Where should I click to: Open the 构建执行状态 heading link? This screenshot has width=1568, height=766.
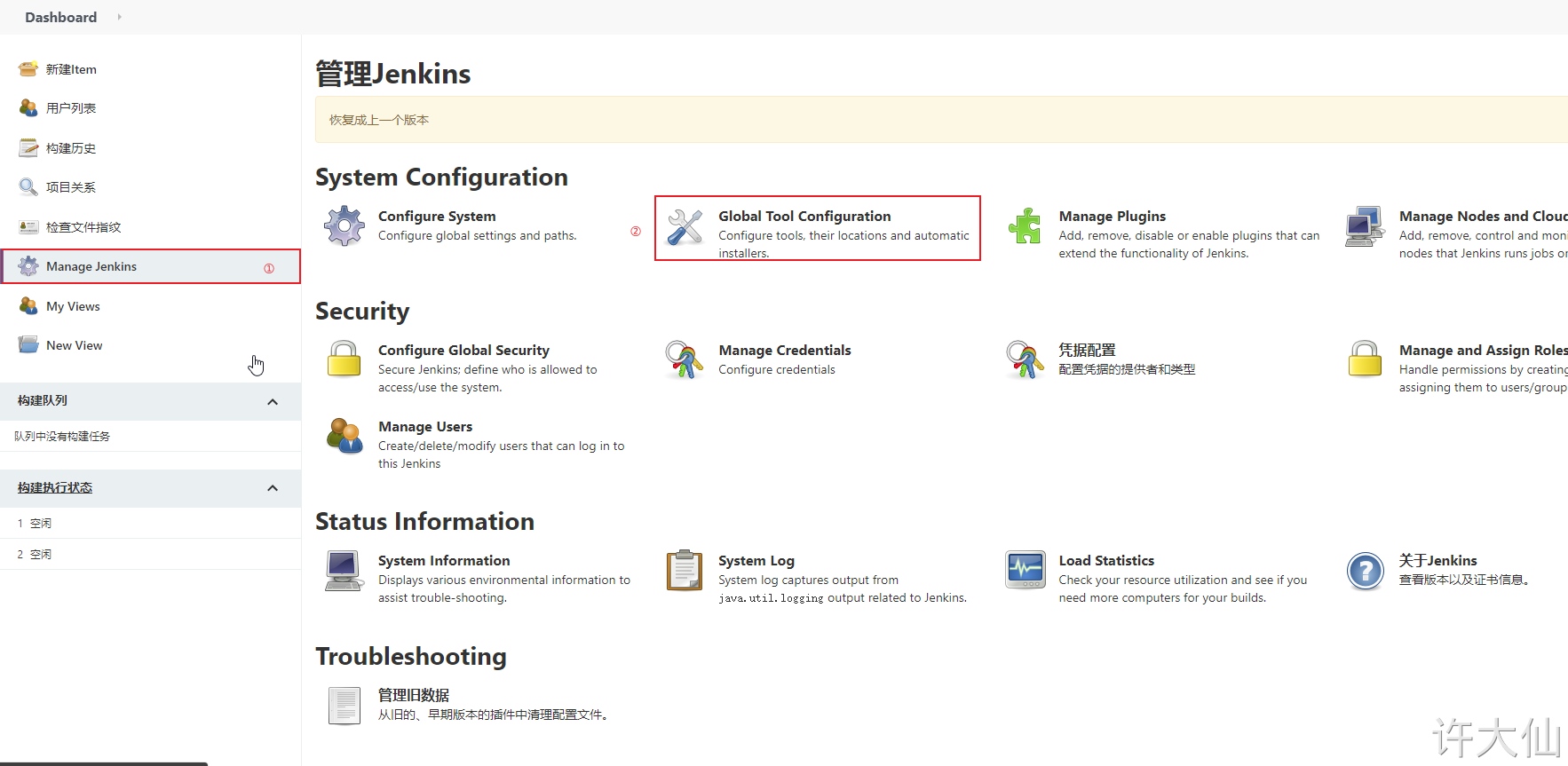(x=55, y=487)
